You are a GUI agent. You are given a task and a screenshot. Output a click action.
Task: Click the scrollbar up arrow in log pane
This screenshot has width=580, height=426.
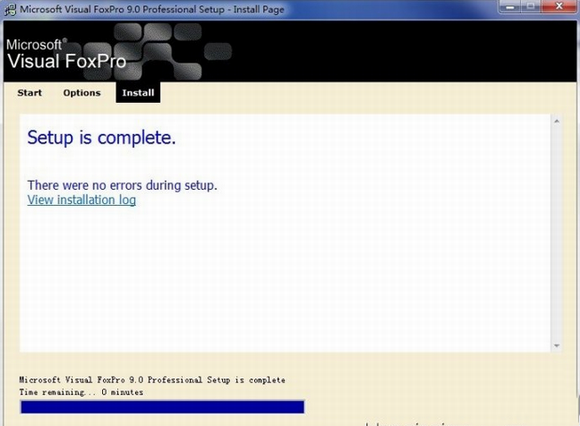tap(556, 121)
